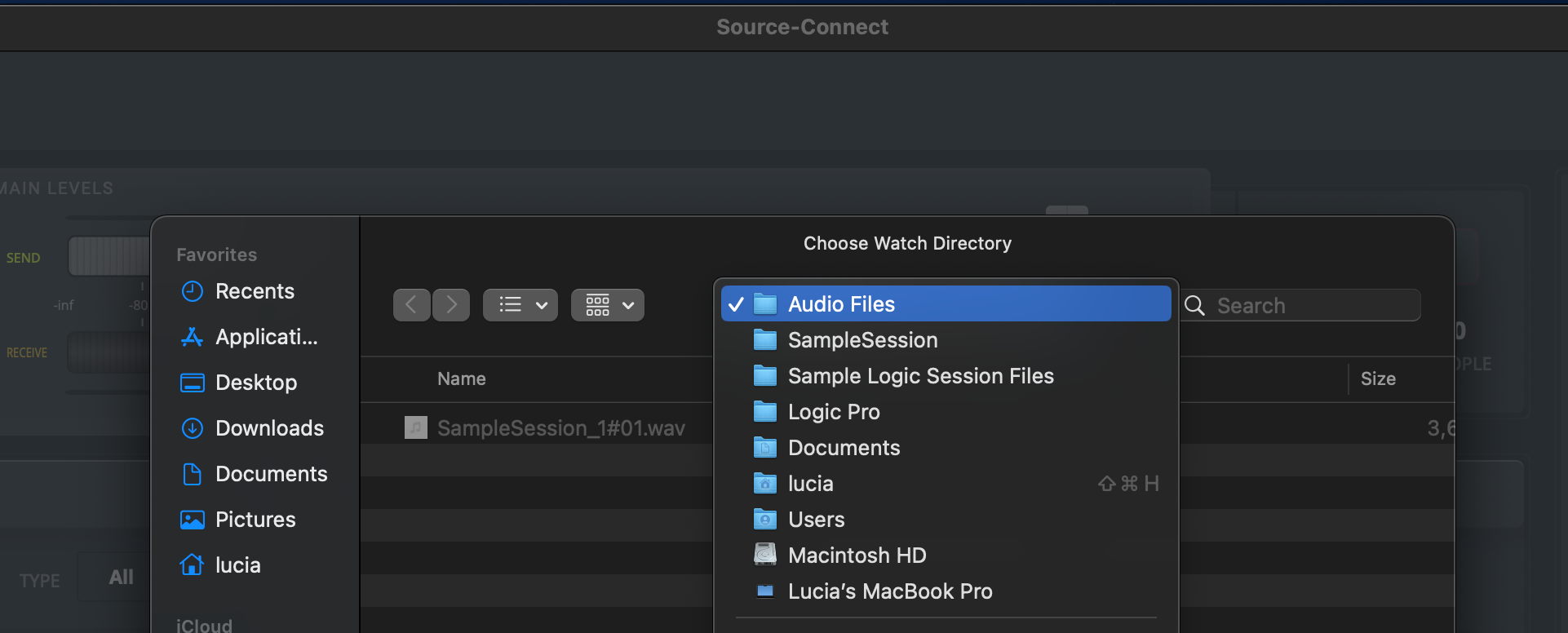The image size is (1568, 633).
Task: Open Downloads in the sidebar
Action: pyautogui.click(x=268, y=428)
